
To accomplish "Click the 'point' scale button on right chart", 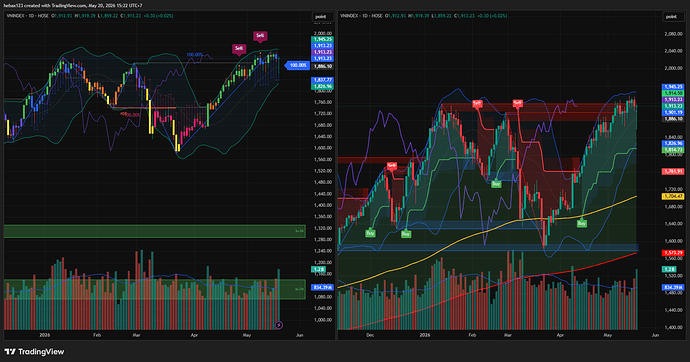I will (x=672, y=17).
